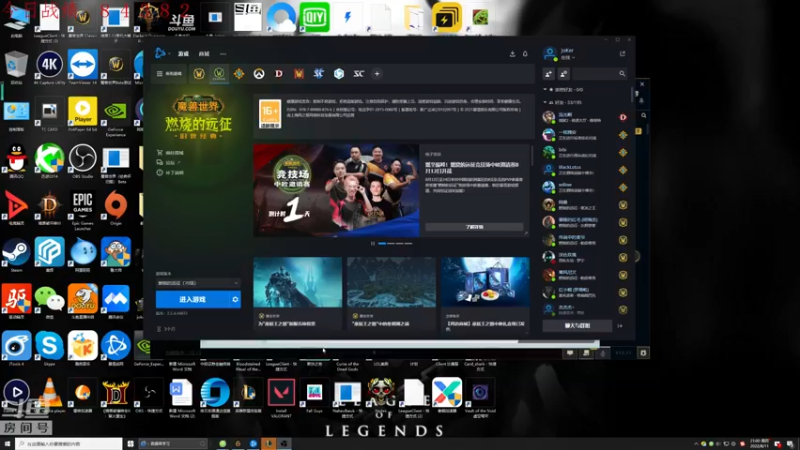Open the notifications bell
Screen dimensions: 800x450
click(525, 54)
